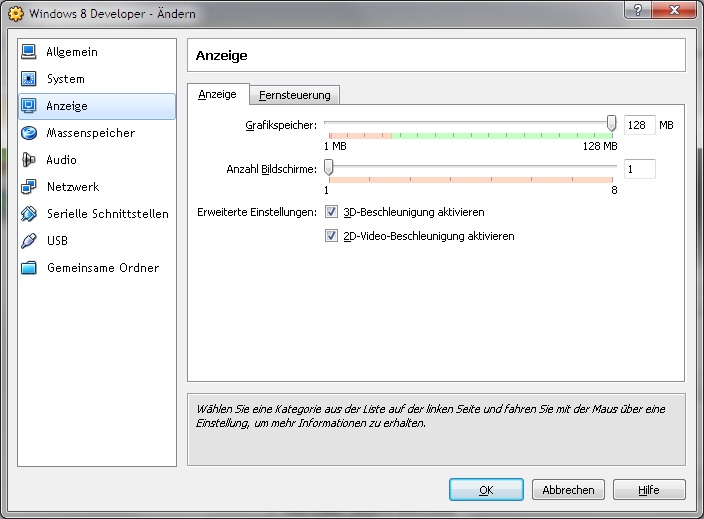Click the Anzahl Bildschirme label

tap(272, 169)
